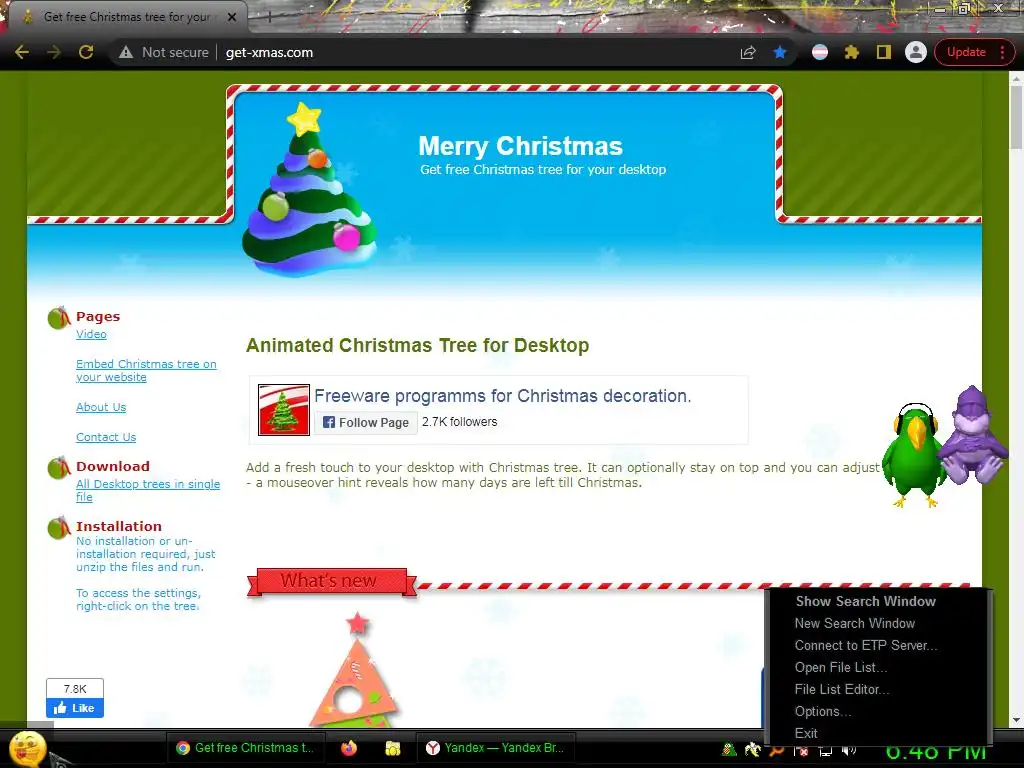Click the volume speaker tray icon
Image resolution: width=1024 pixels, height=768 pixels.
click(x=849, y=751)
